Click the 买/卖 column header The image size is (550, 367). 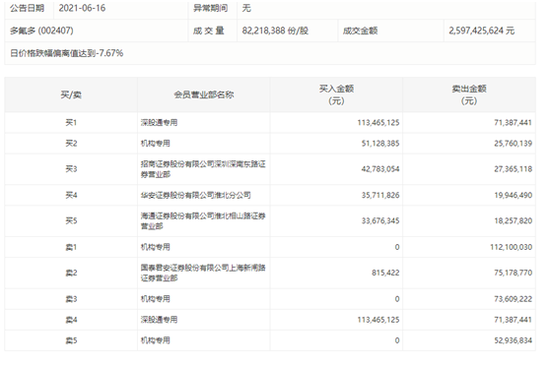click(x=71, y=95)
